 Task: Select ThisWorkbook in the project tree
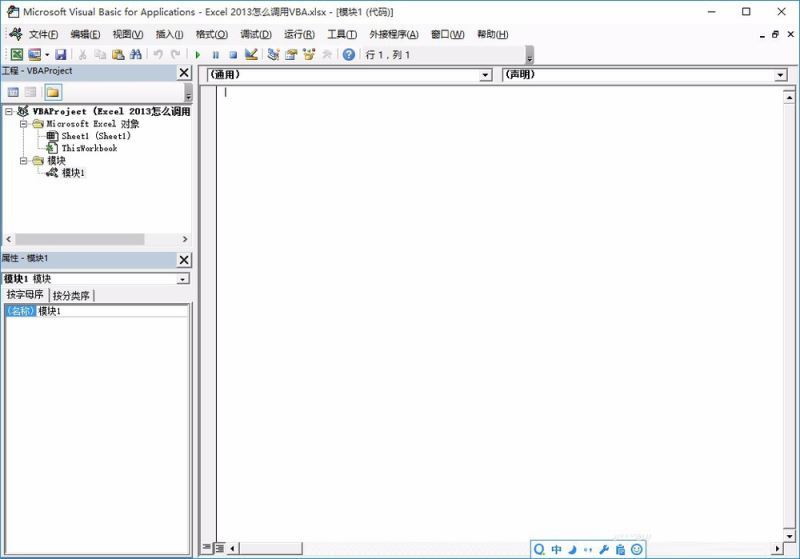[89, 148]
